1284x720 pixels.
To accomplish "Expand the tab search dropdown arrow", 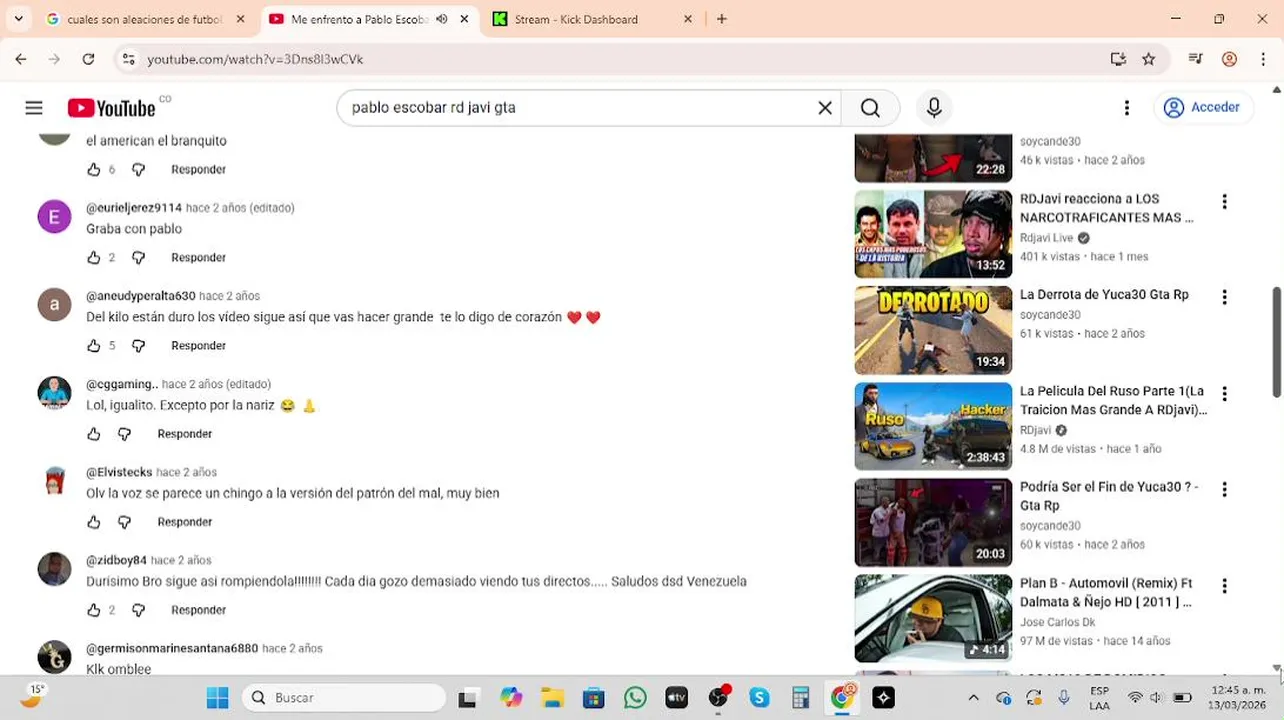I will click(18, 19).
